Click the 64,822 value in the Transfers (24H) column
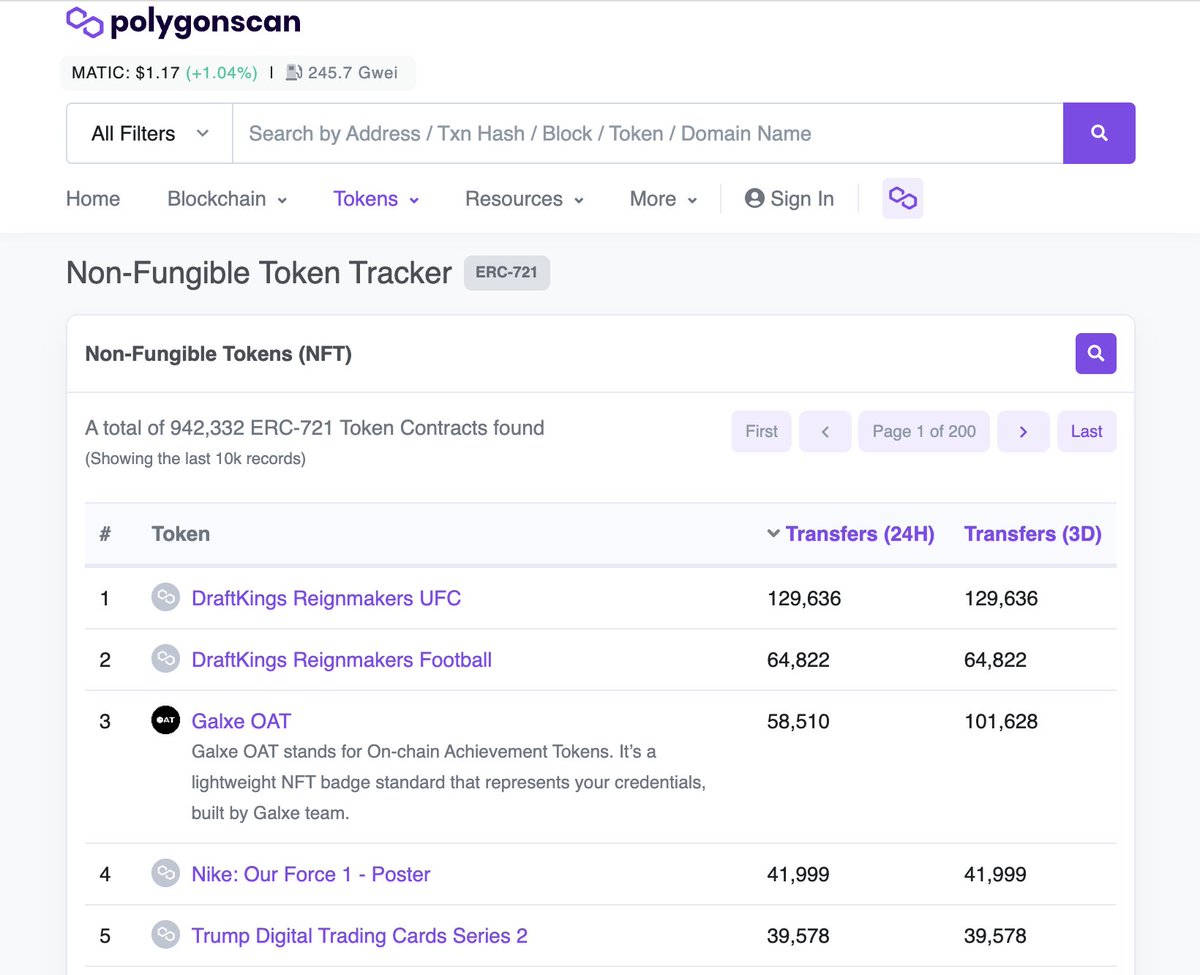The image size is (1200, 975). [x=798, y=660]
